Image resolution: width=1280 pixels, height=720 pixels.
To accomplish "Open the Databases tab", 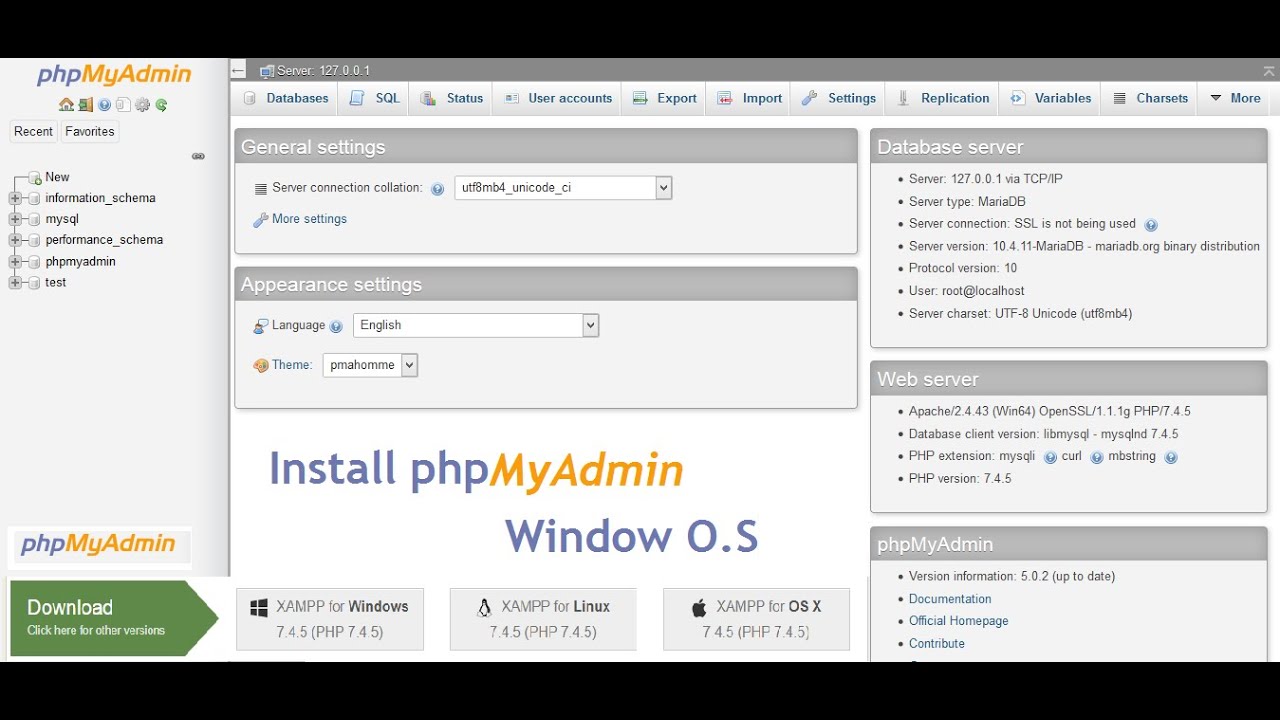I will point(285,98).
